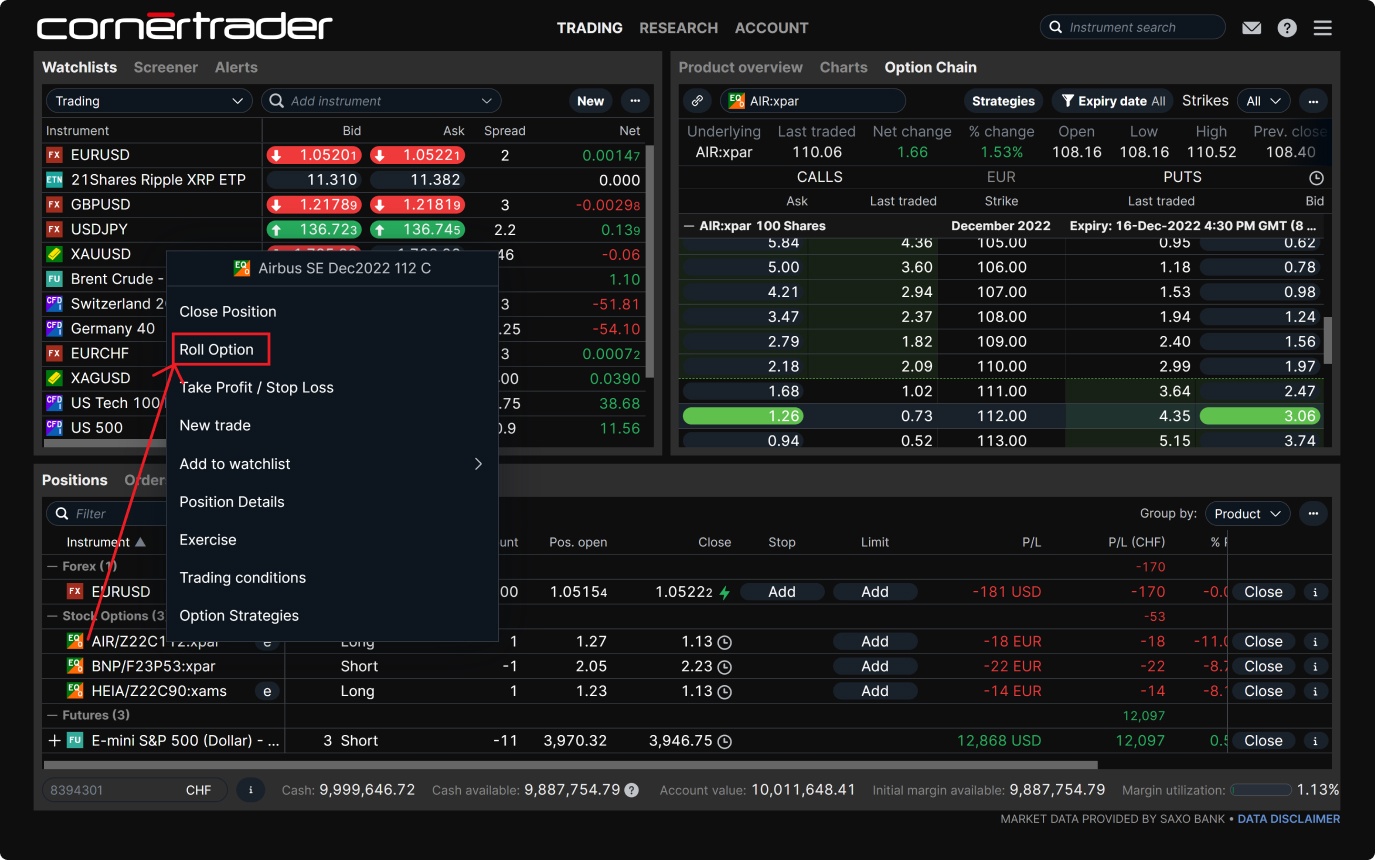Collapse the AIR:xpar 100 Shares expiry

[689, 226]
